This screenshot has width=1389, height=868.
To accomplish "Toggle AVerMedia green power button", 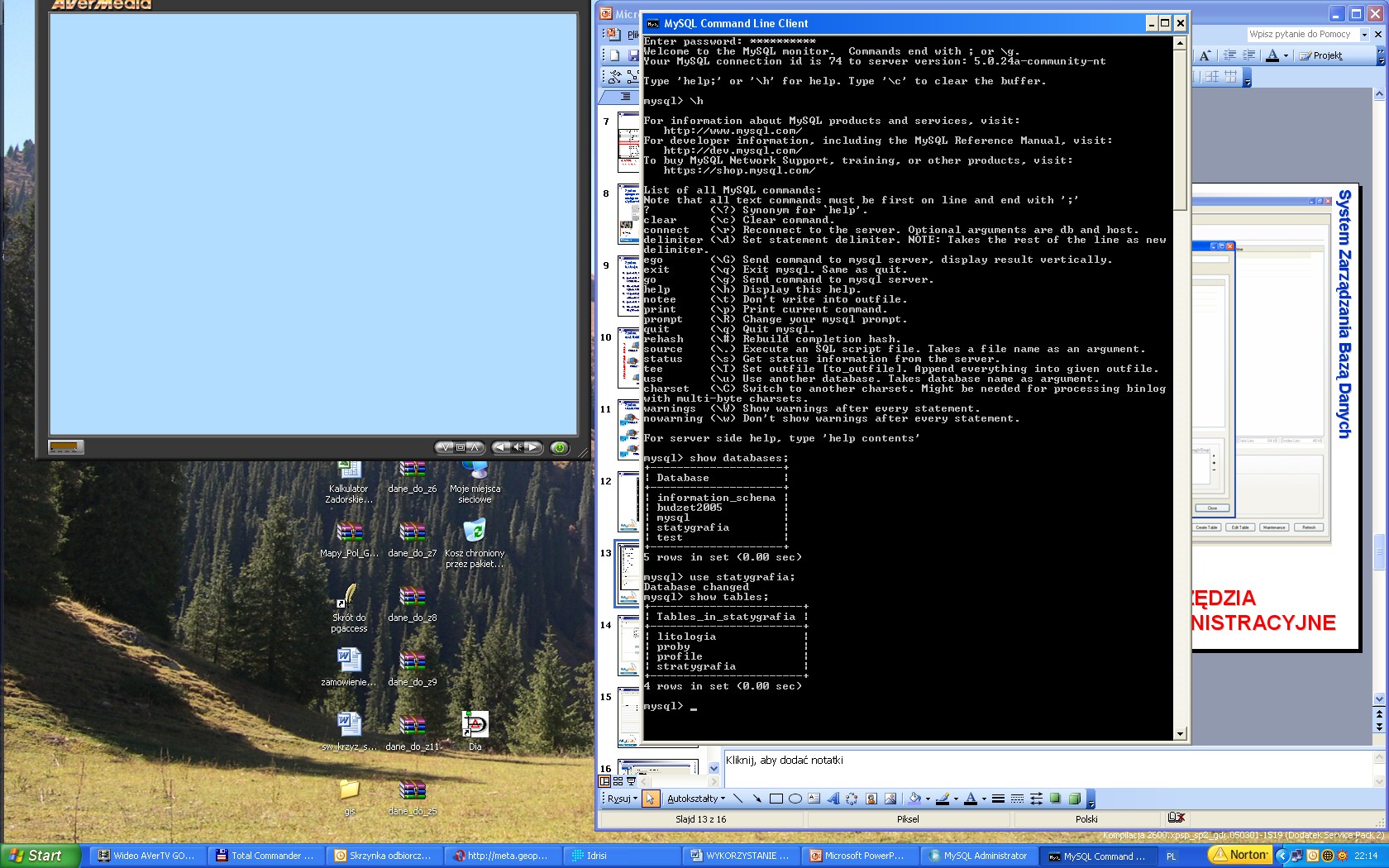I will [560, 447].
